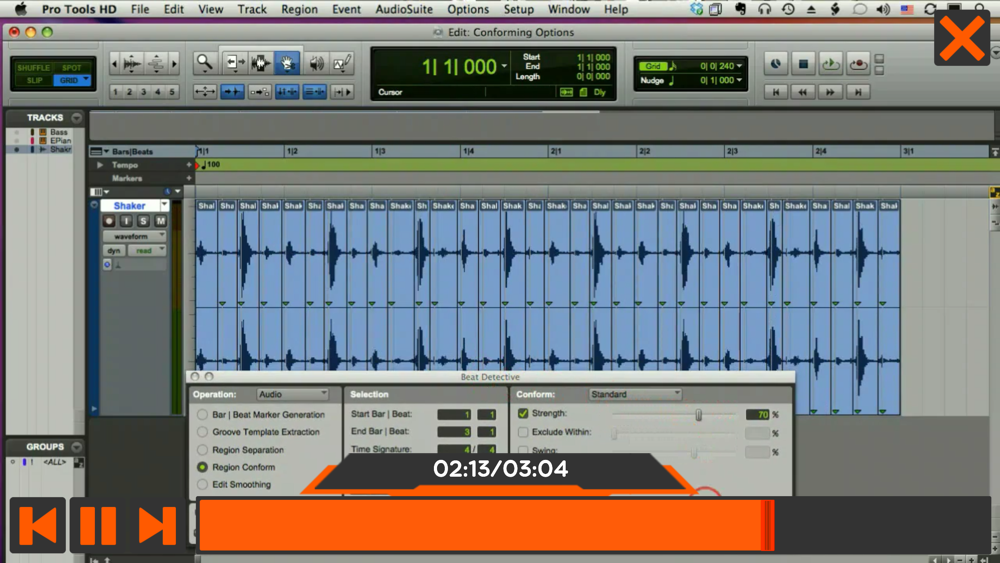1000x563 pixels.
Task: Open the AudioSuite menu
Action: (404, 10)
